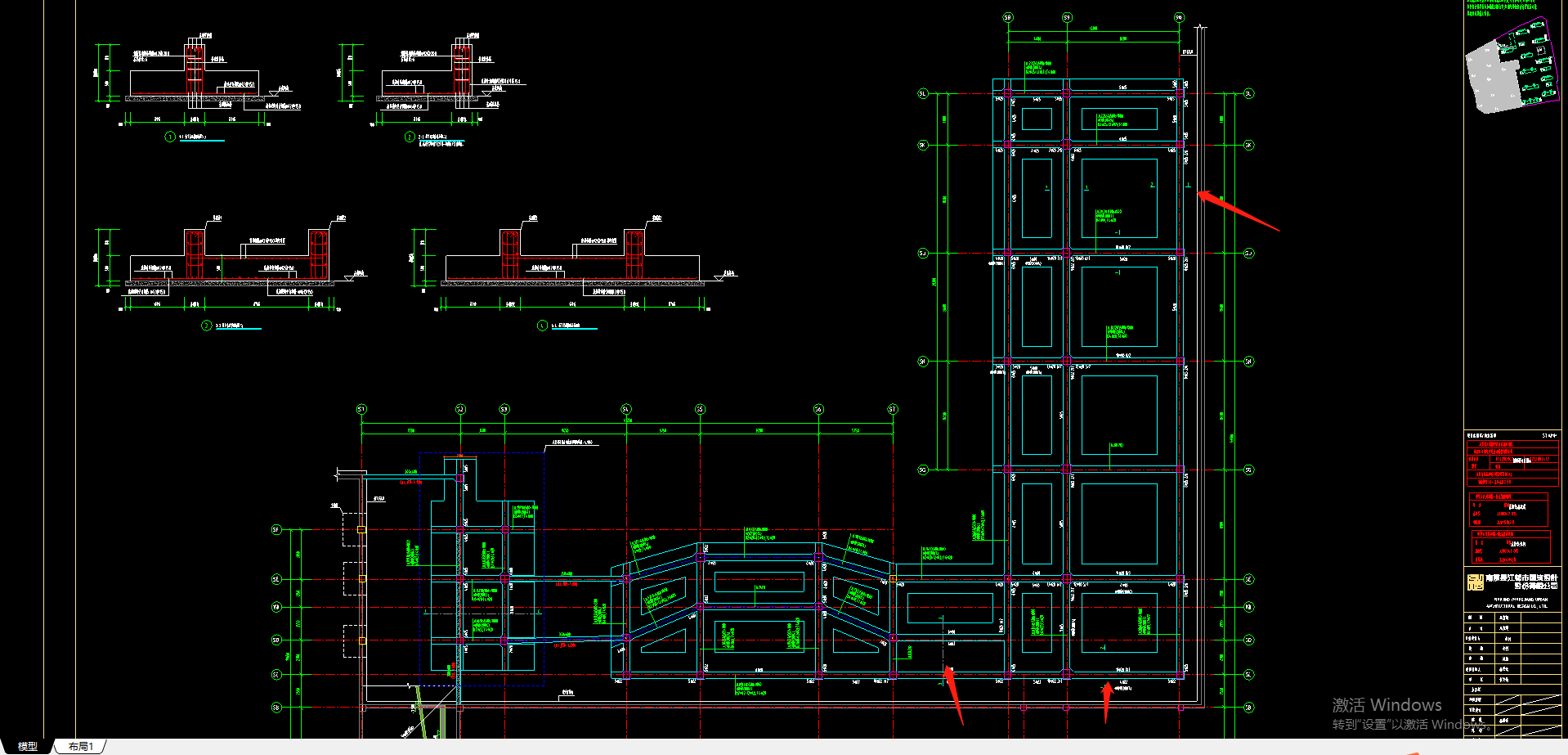Click grid axis bubble S4
1568x755 pixels.
pyautogui.click(x=626, y=409)
